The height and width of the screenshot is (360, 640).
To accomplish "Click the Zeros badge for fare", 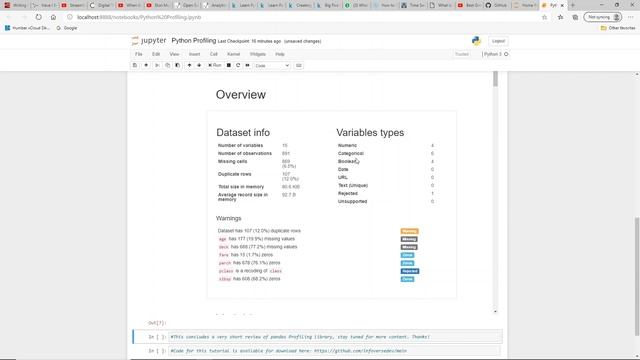I will coord(407,255).
